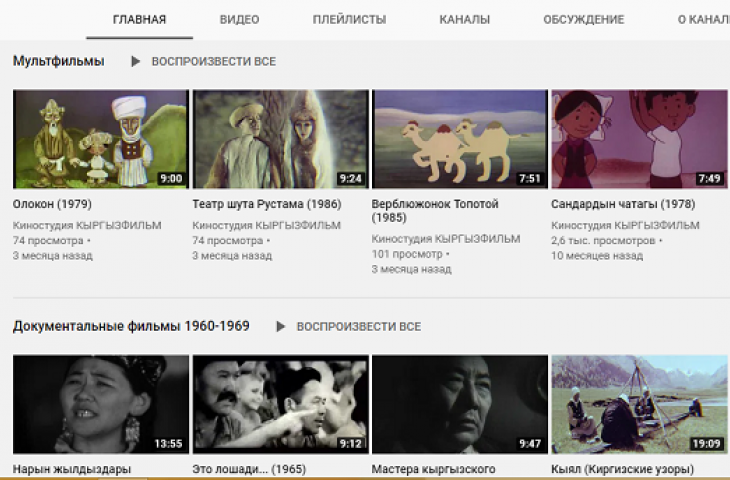Open the Мультфильмы section heading
The width and height of the screenshot is (730, 480).
click(x=59, y=61)
